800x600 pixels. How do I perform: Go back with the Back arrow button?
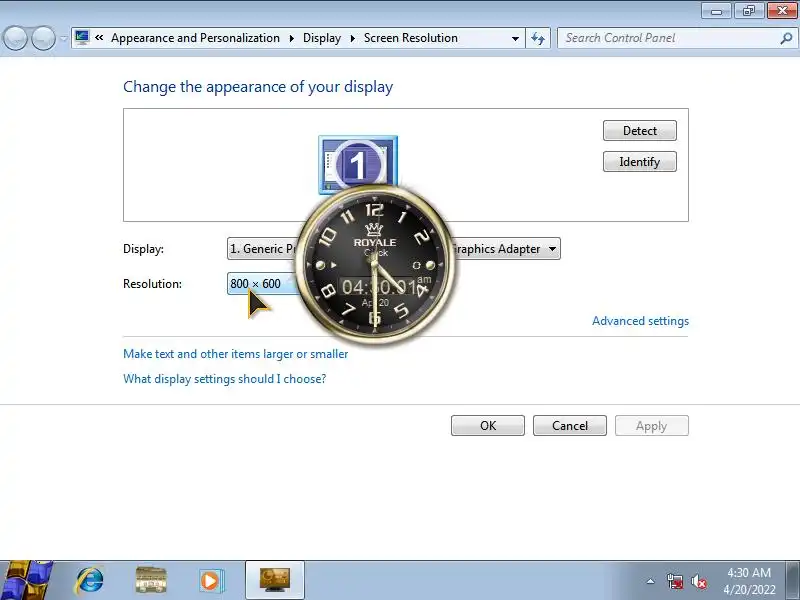pyautogui.click(x=15, y=38)
